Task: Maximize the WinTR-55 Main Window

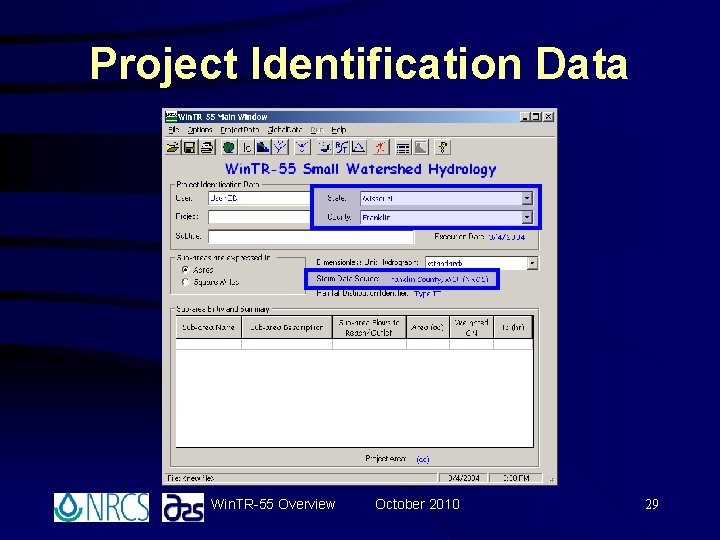Action: pos(536,117)
